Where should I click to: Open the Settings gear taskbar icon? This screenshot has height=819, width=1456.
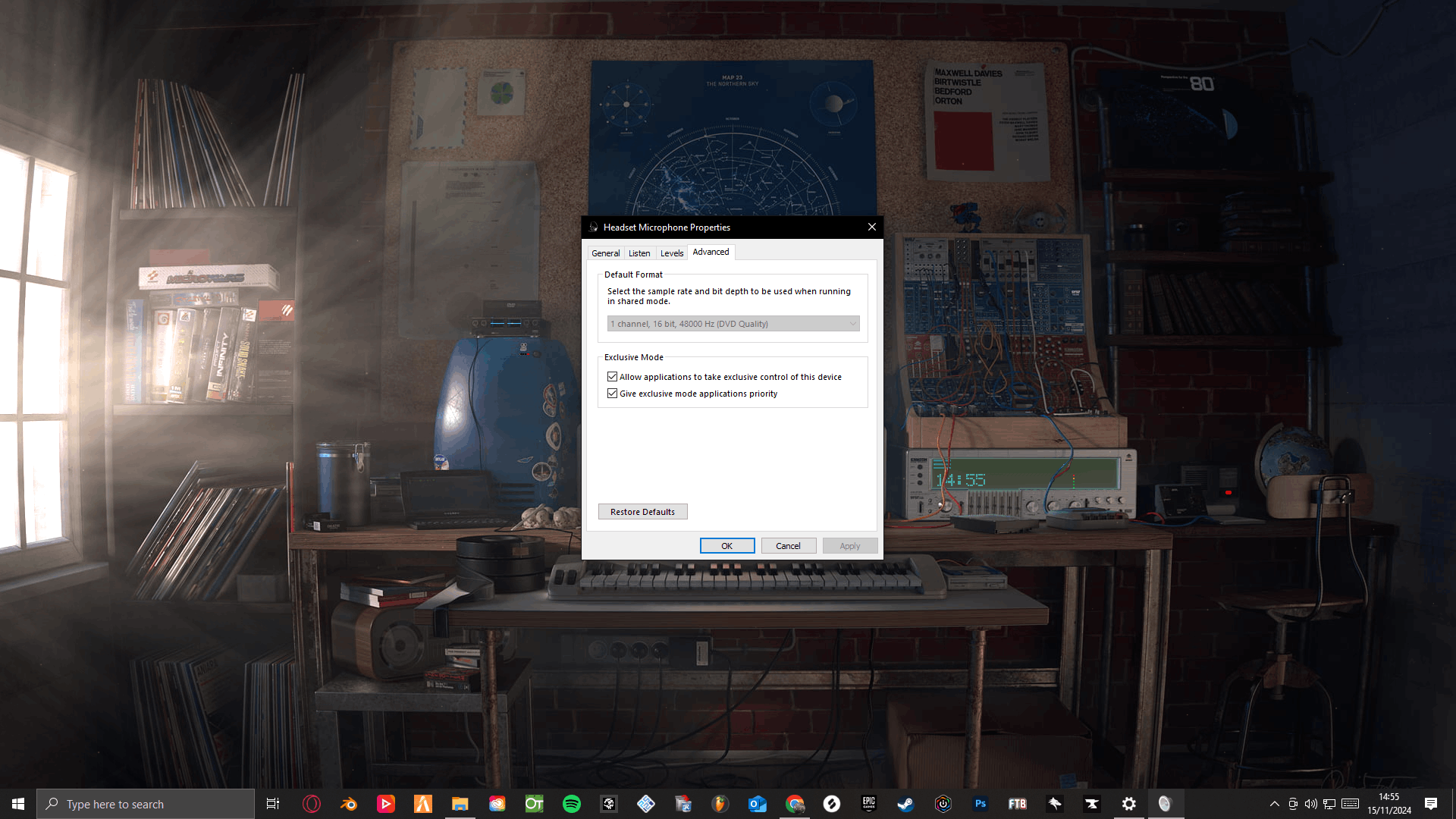(x=1128, y=804)
